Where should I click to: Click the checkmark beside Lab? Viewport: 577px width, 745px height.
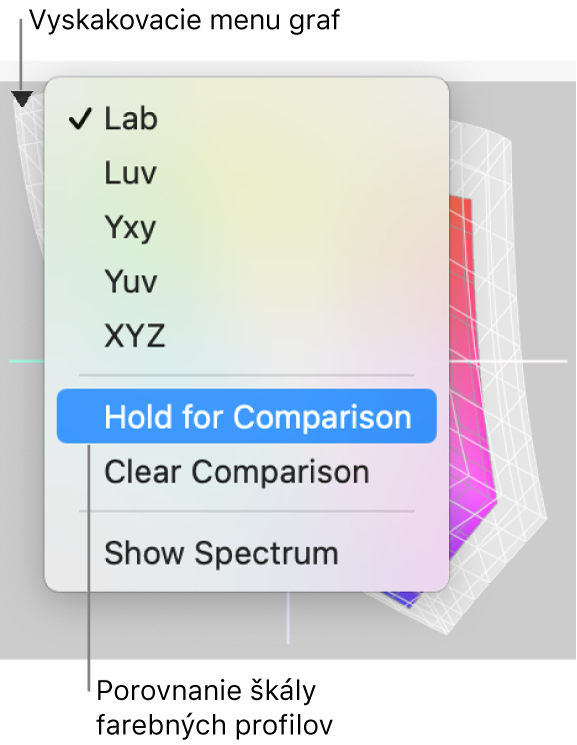coord(79,118)
